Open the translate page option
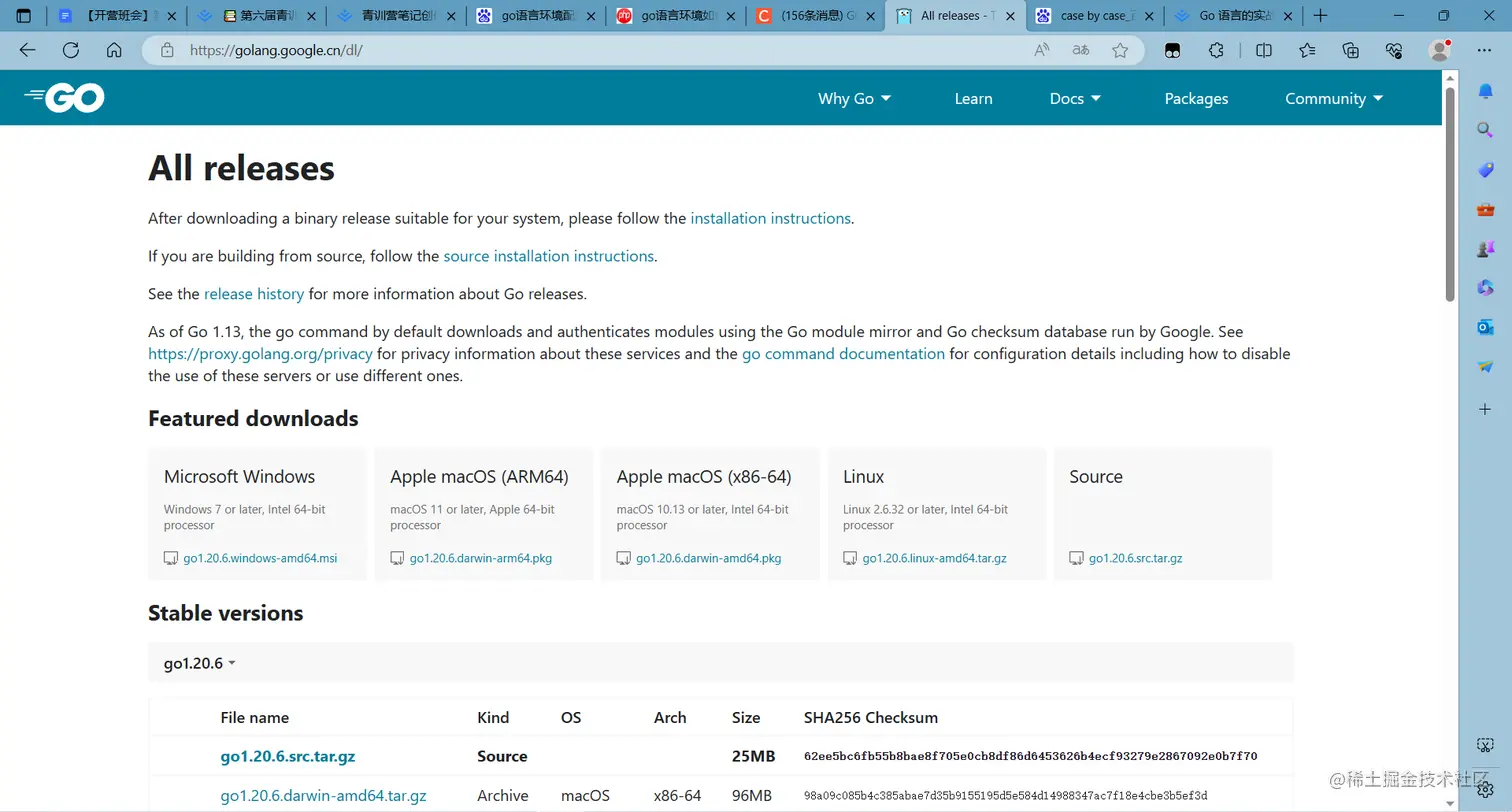Viewport: 1512px width, 812px height. pyautogui.click(x=1081, y=50)
